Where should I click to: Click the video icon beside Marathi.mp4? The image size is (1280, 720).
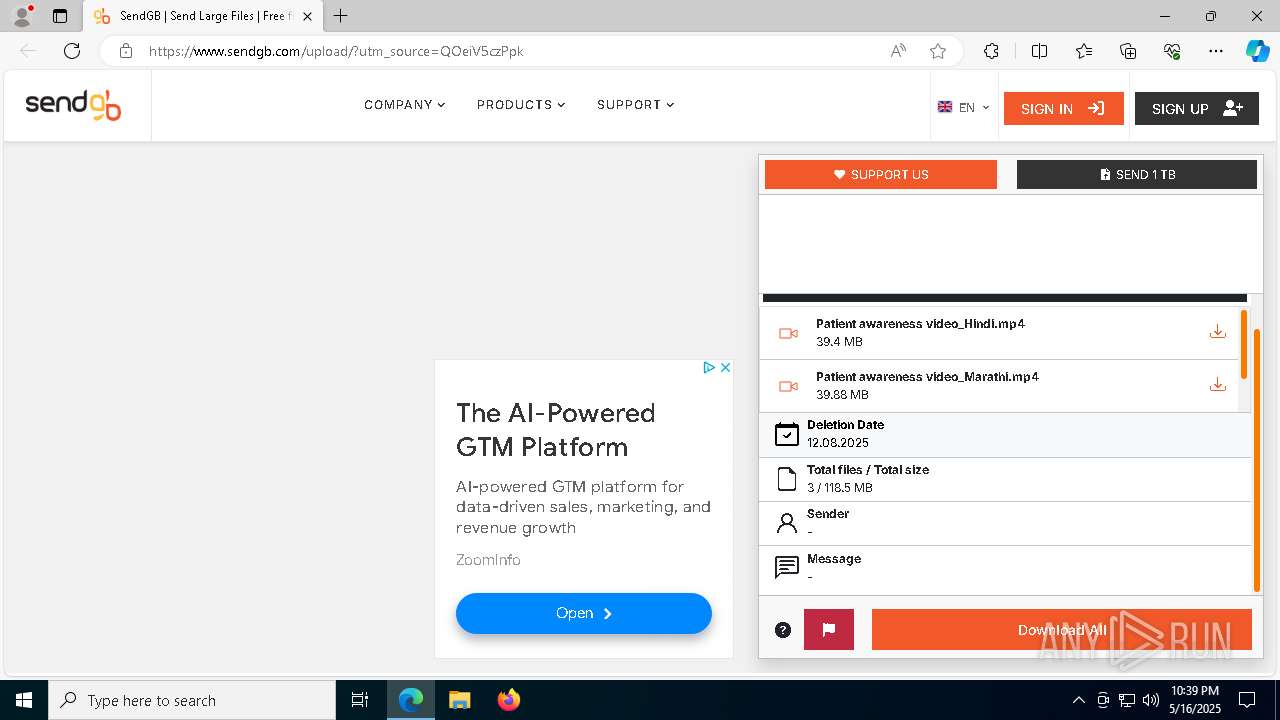[788, 386]
